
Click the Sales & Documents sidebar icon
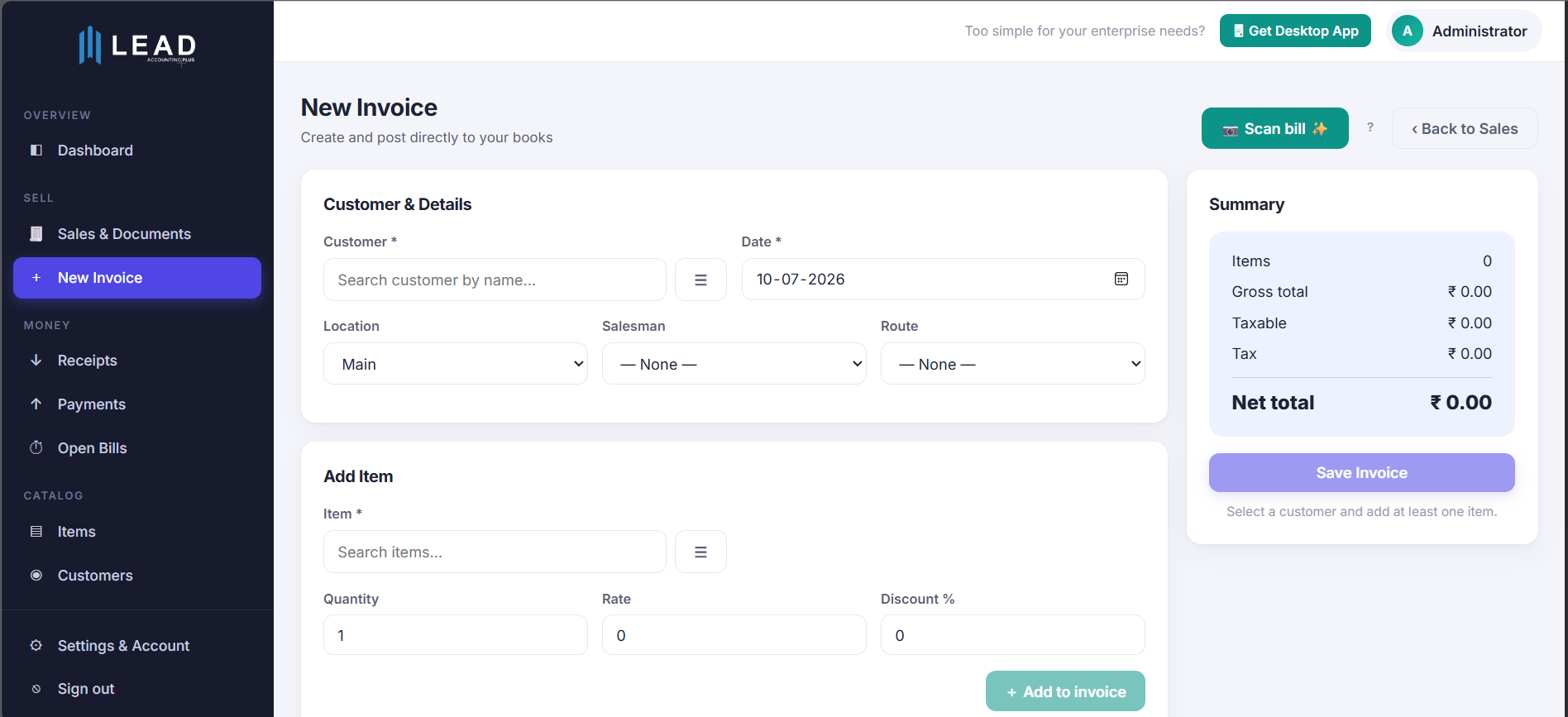pos(36,234)
